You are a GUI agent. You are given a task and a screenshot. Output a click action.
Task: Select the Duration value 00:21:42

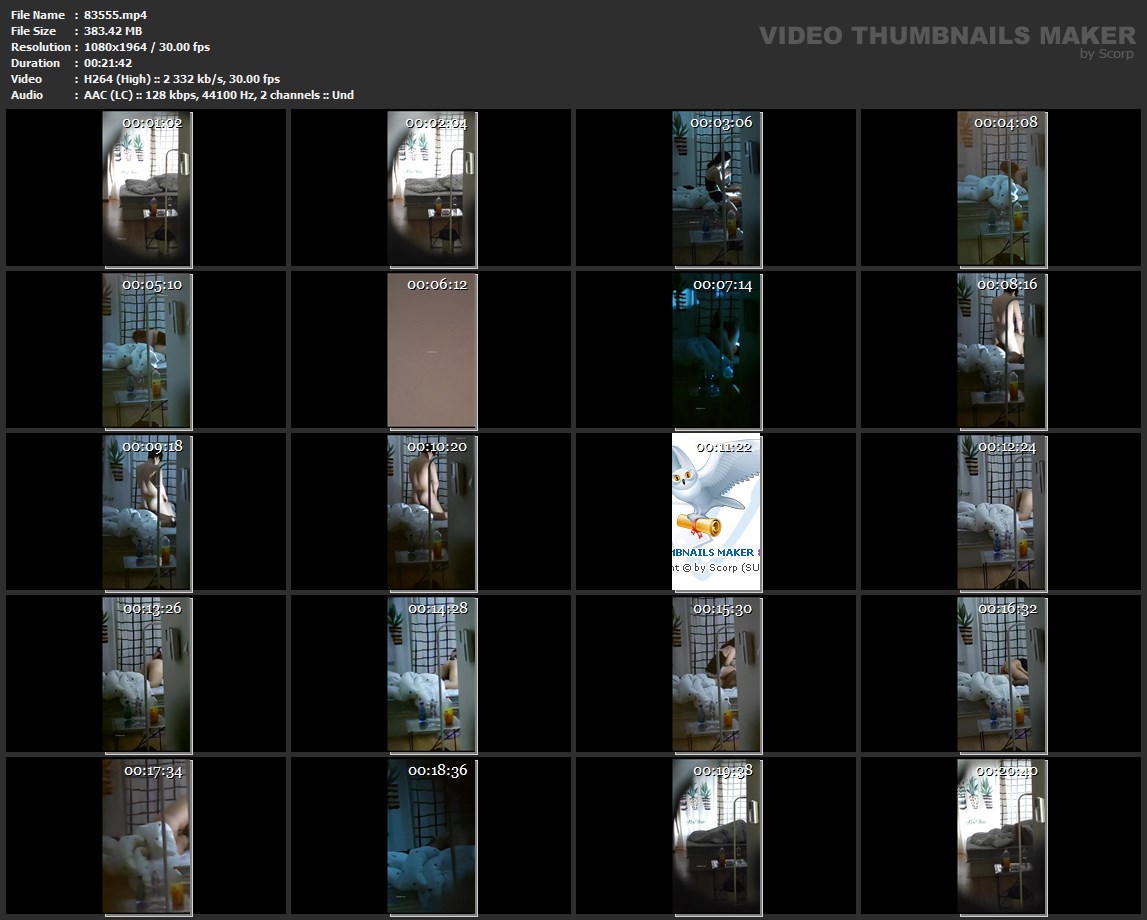[108, 63]
